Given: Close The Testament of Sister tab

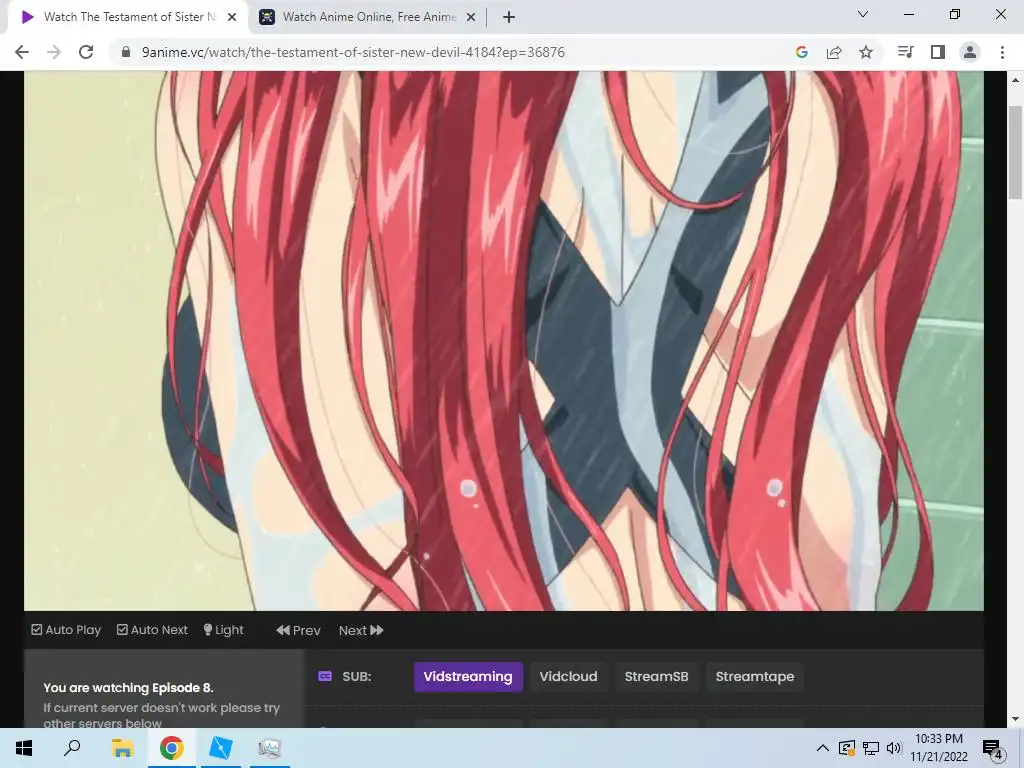Looking at the screenshot, I should [x=232, y=17].
